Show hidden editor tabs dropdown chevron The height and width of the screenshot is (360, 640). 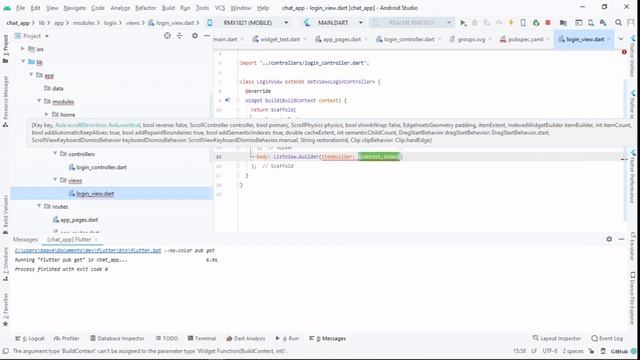(621, 39)
